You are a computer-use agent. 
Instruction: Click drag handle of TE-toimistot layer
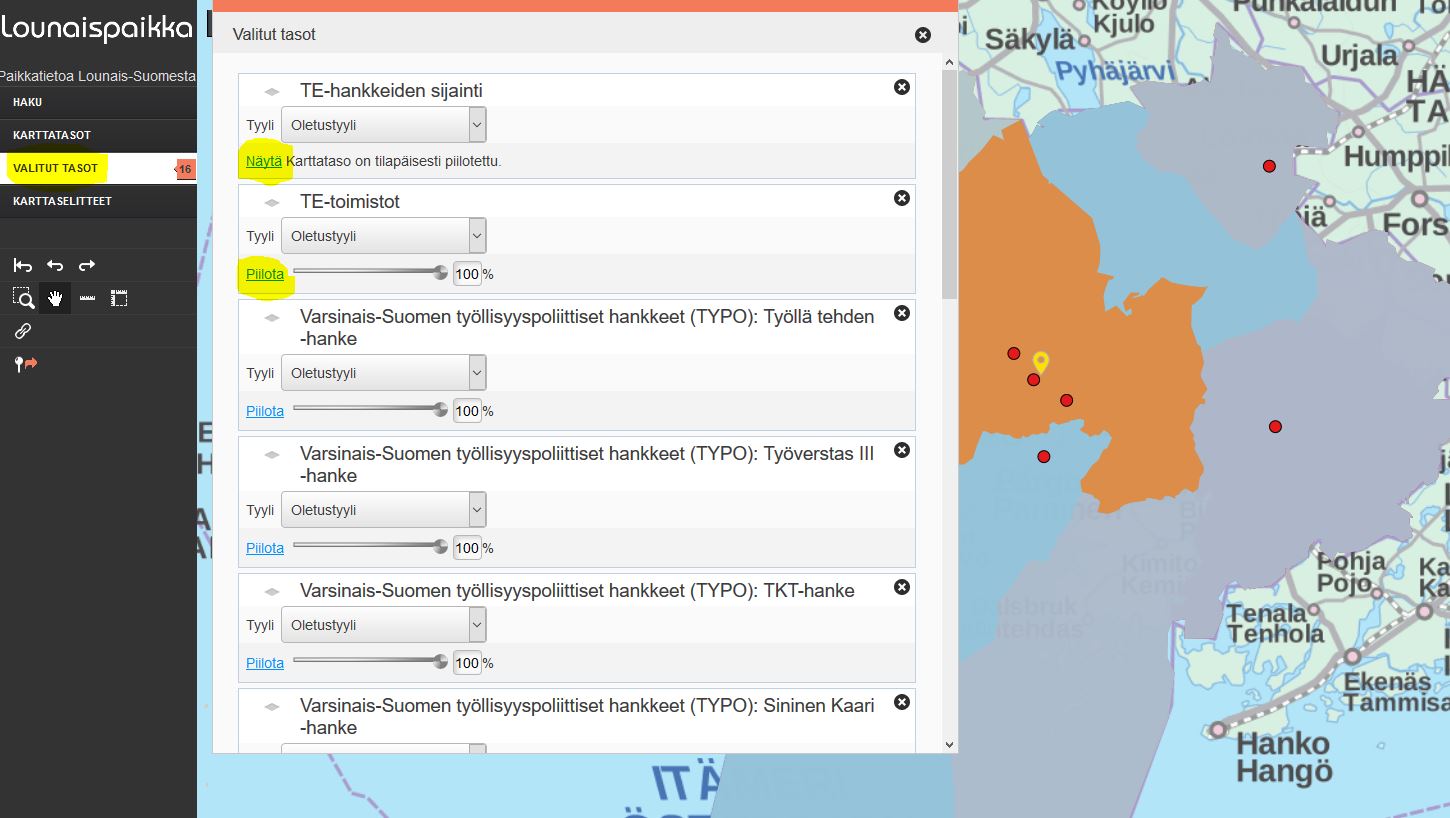(x=271, y=203)
